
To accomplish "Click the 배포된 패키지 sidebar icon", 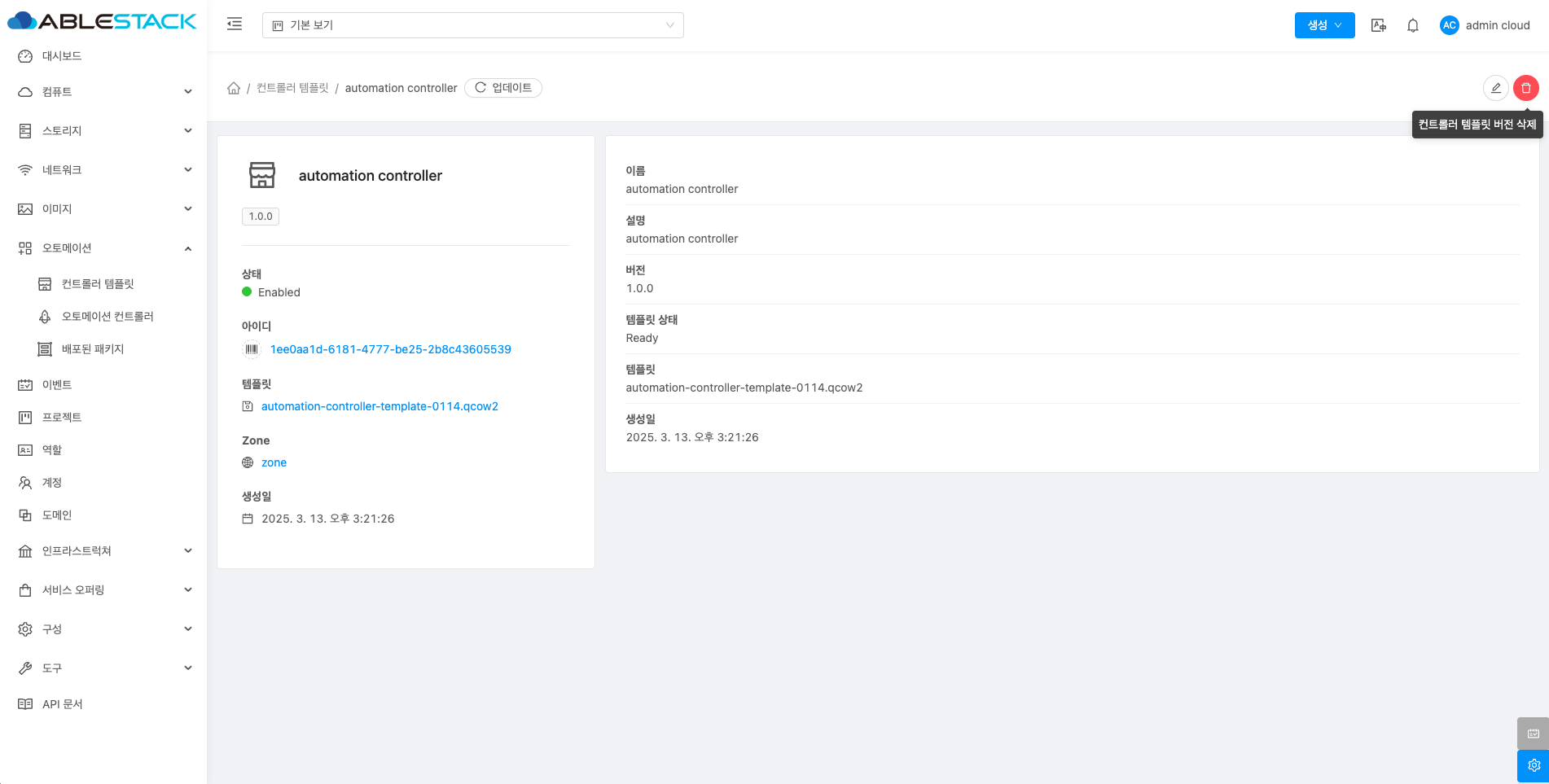I will click(x=45, y=349).
